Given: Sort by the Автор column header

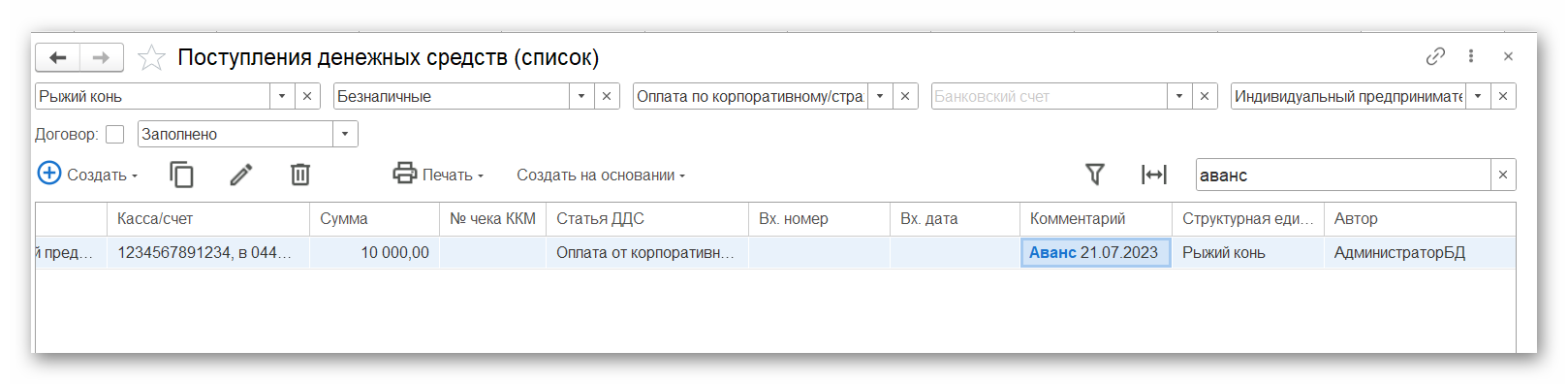Looking at the screenshot, I should 1420,219.
